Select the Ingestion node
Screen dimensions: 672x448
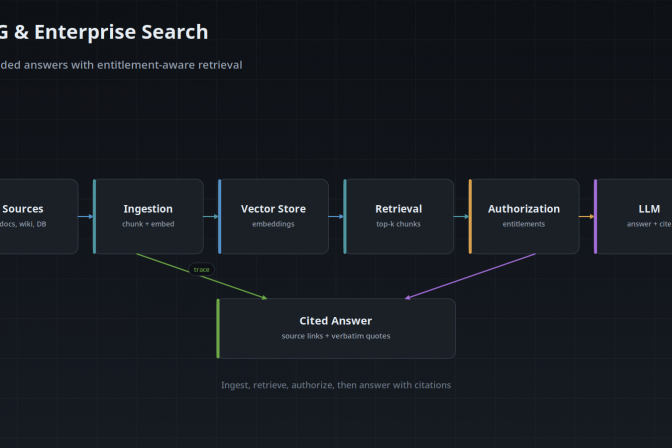148,216
